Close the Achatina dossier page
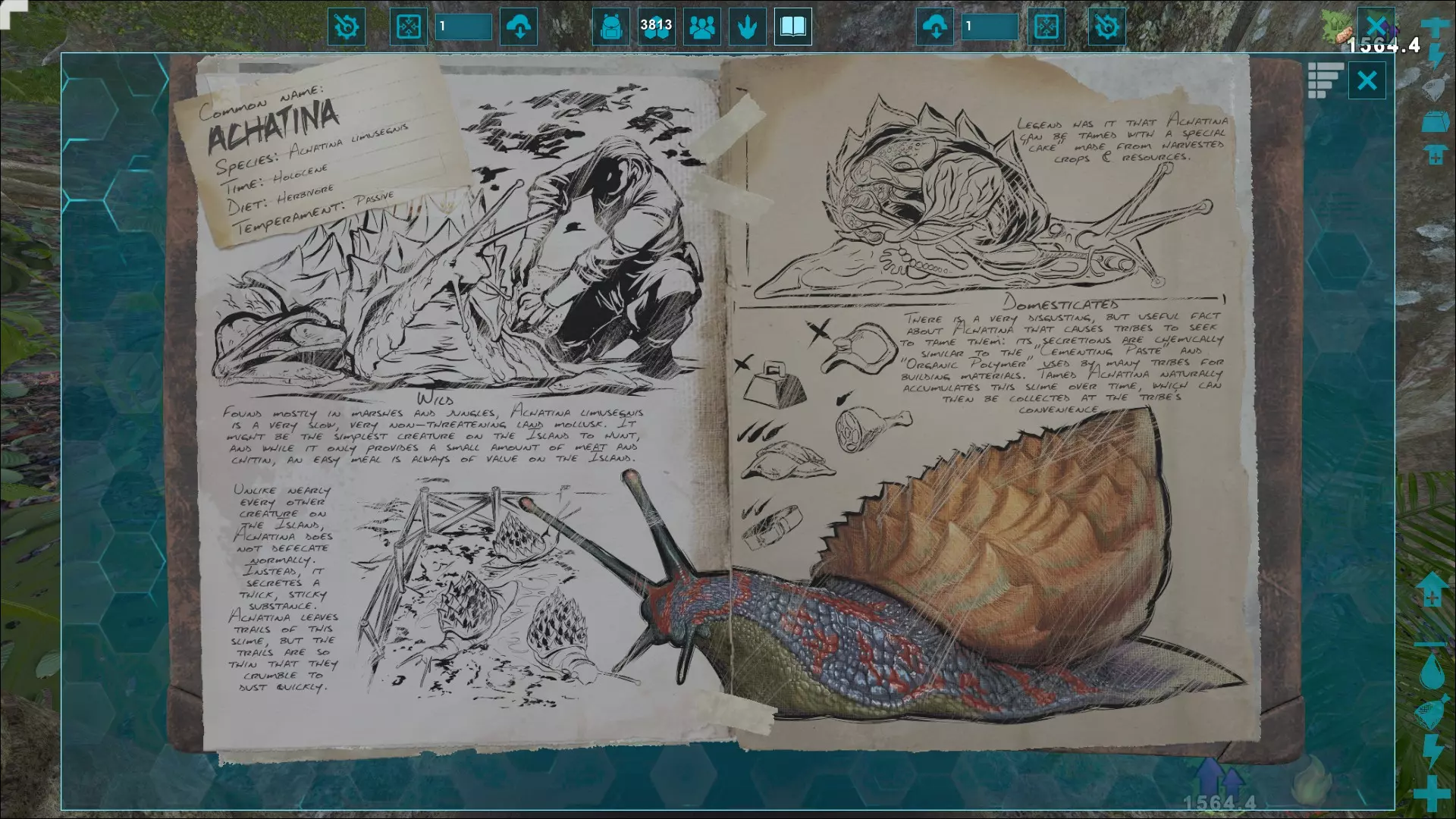 pos(1367,80)
